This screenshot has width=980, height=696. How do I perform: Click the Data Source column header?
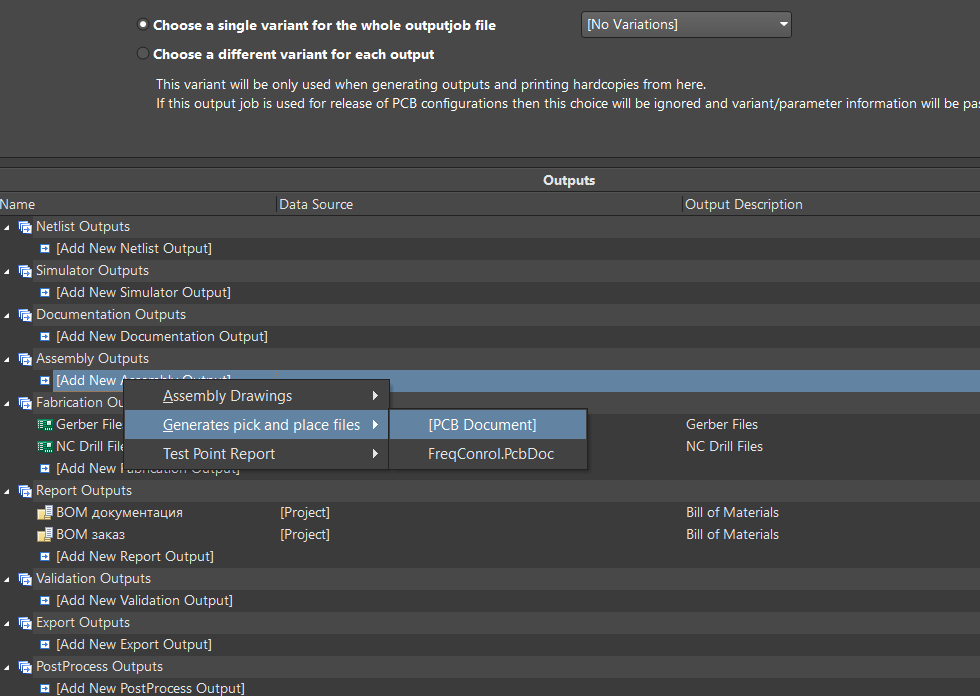click(x=316, y=204)
